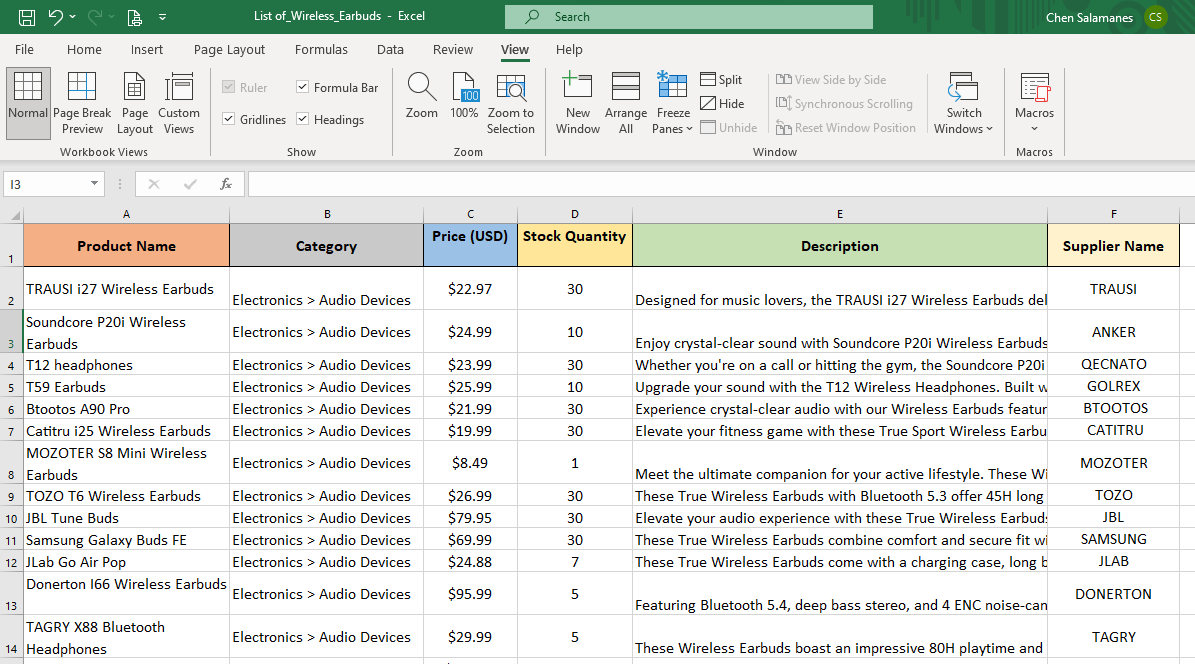
Task: Select the SAMSUNG supplier cell
Action: tap(1113, 540)
